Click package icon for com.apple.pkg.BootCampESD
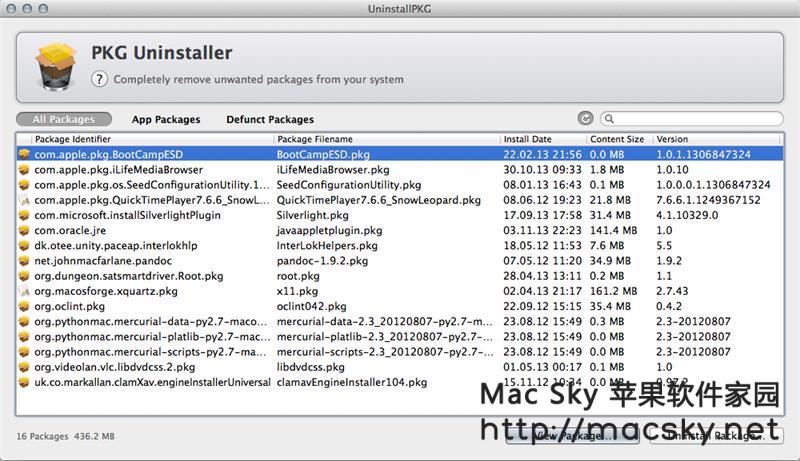Image resolution: width=800 pixels, height=461 pixels. point(24,154)
